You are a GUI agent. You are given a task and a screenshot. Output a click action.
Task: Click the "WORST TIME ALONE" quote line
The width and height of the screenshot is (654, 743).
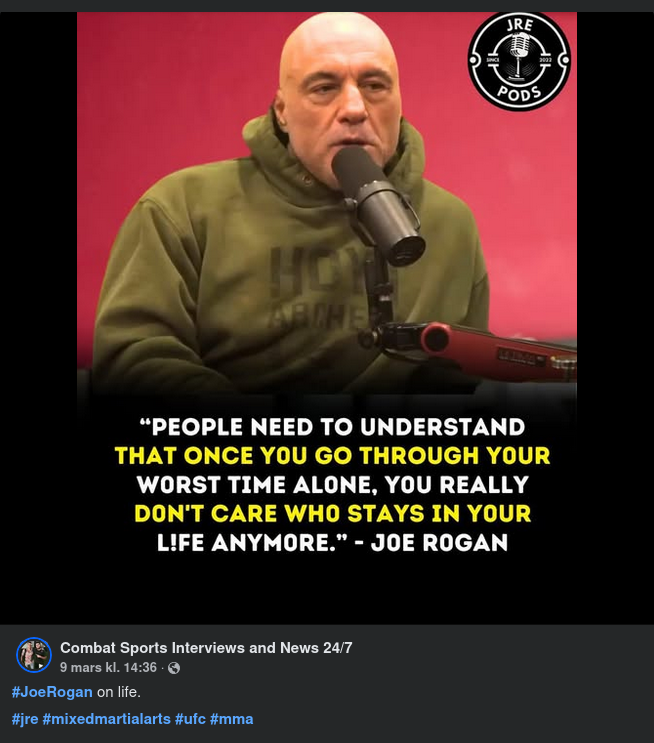(333, 484)
